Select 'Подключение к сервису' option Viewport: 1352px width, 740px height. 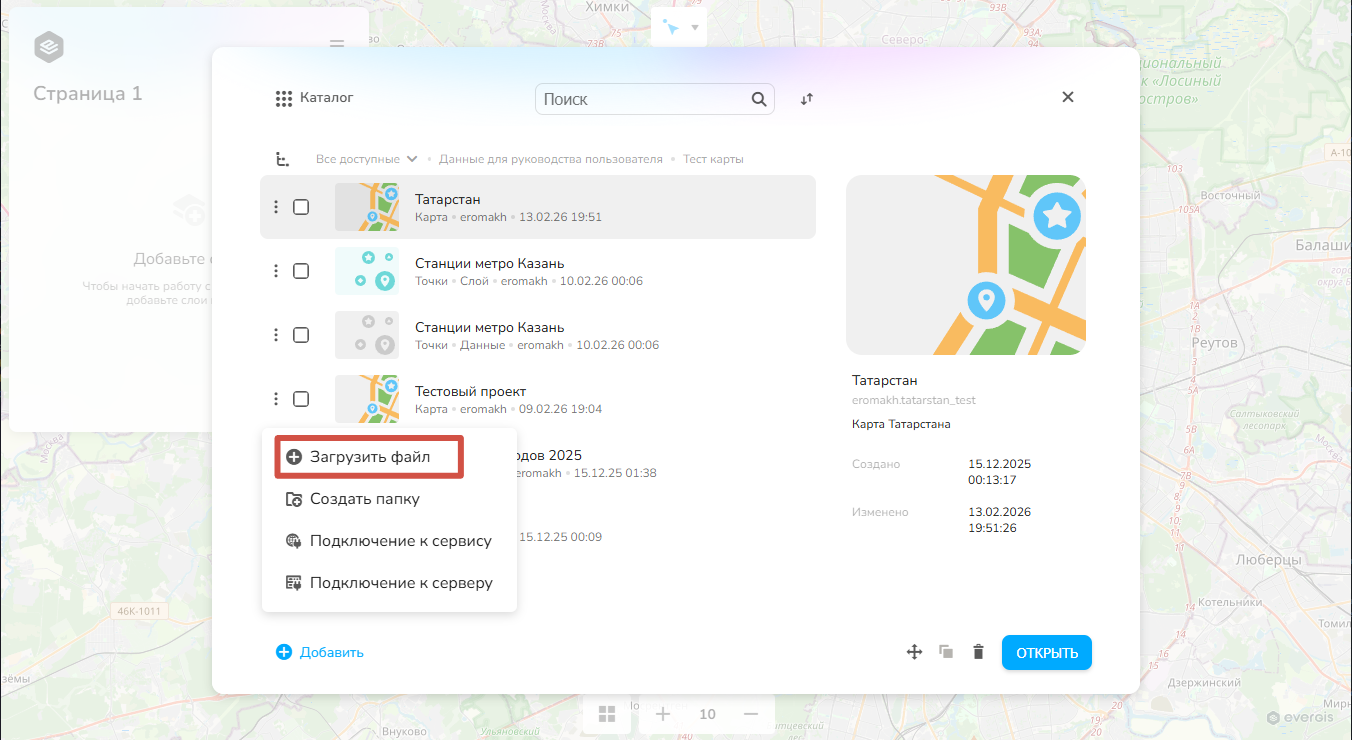[x=389, y=541]
